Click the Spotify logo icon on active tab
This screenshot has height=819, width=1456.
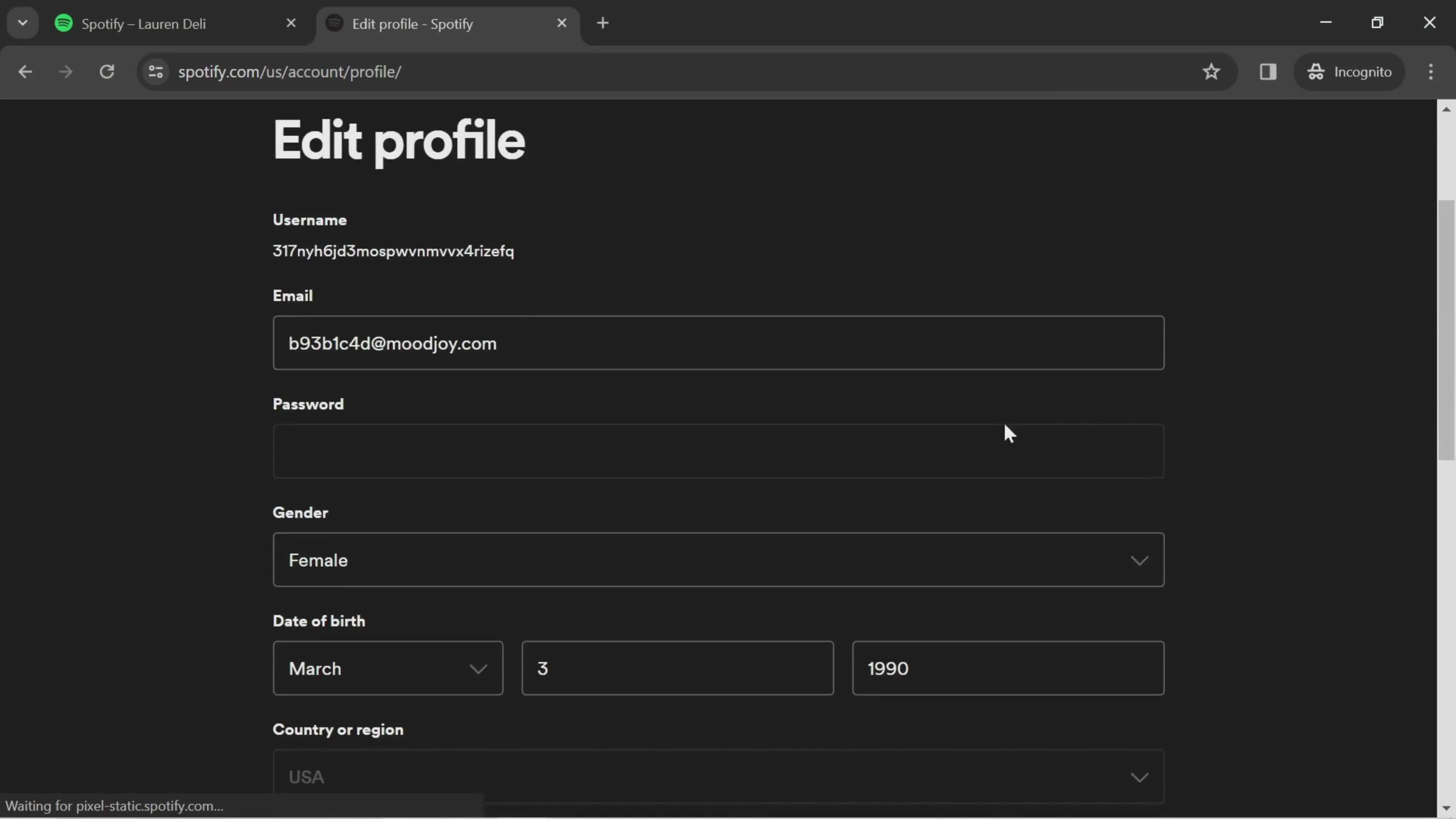[x=335, y=23]
